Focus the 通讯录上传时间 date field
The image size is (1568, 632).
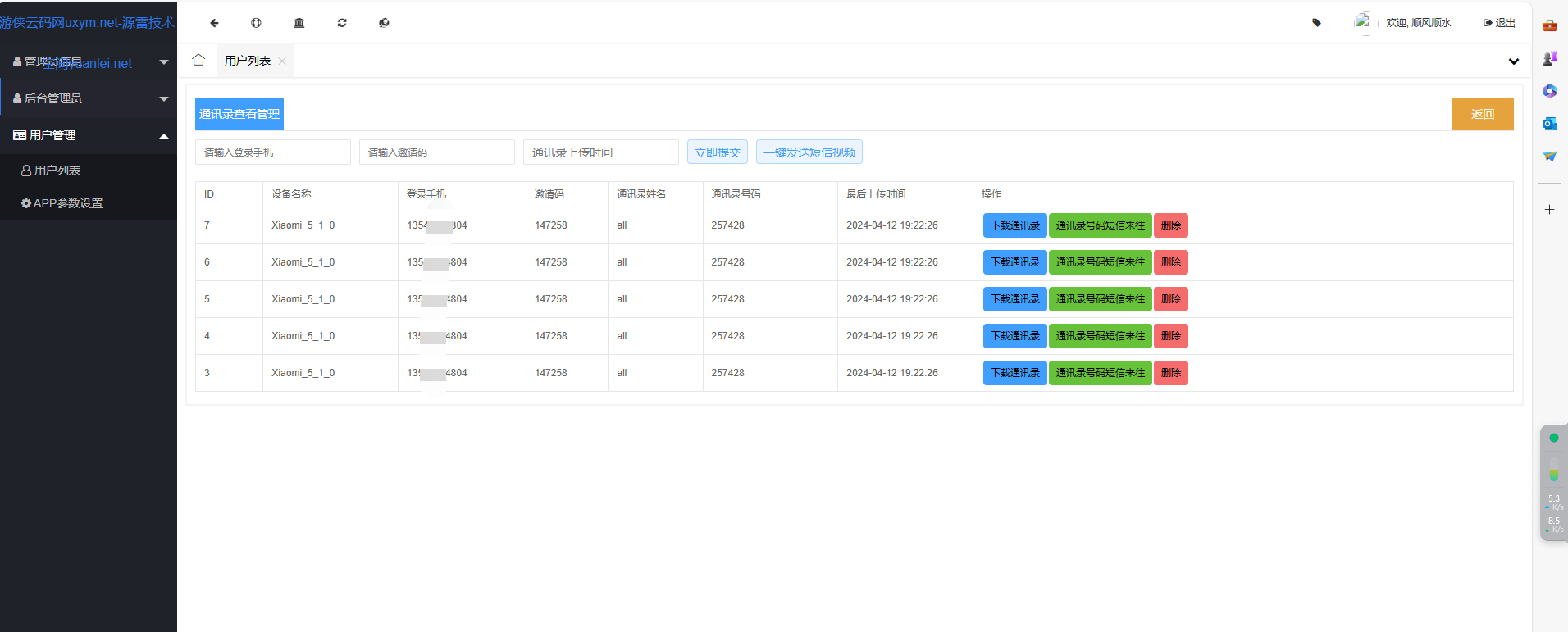[x=601, y=152]
